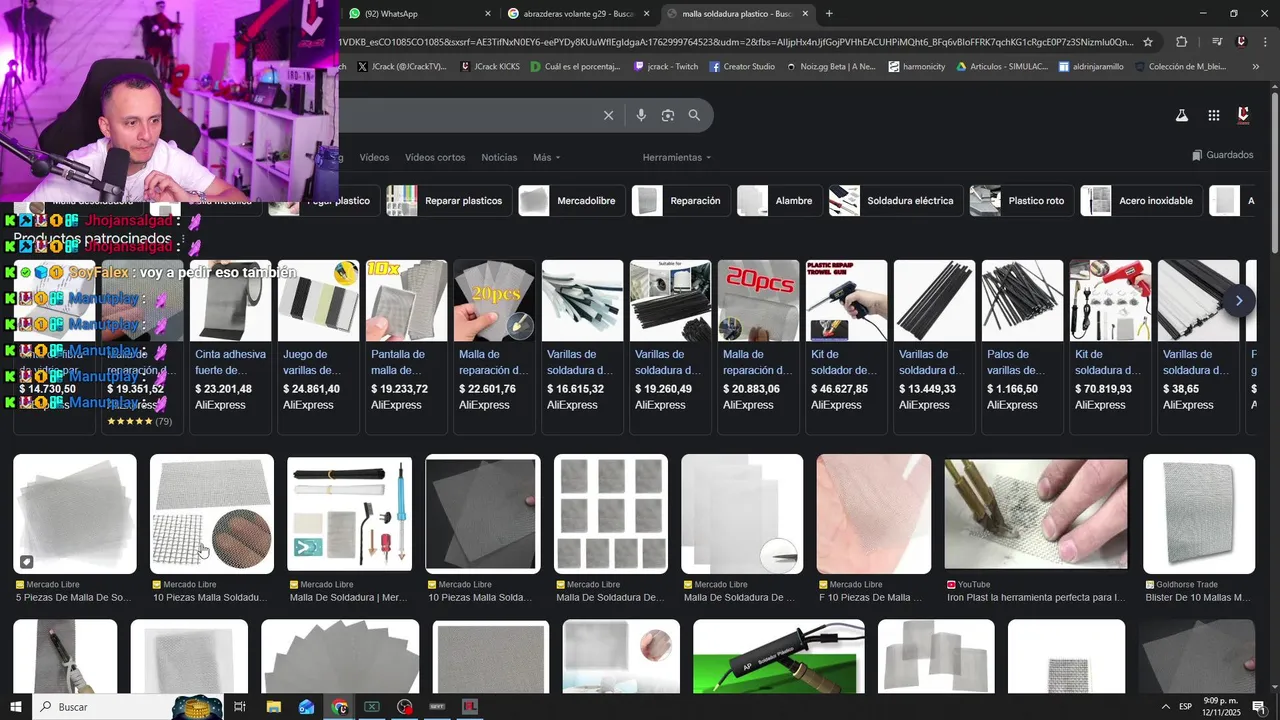Image resolution: width=1280 pixels, height=720 pixels.
Task: Open Palos de varillas $1.166,50 product
Action: coord(1022,346)
